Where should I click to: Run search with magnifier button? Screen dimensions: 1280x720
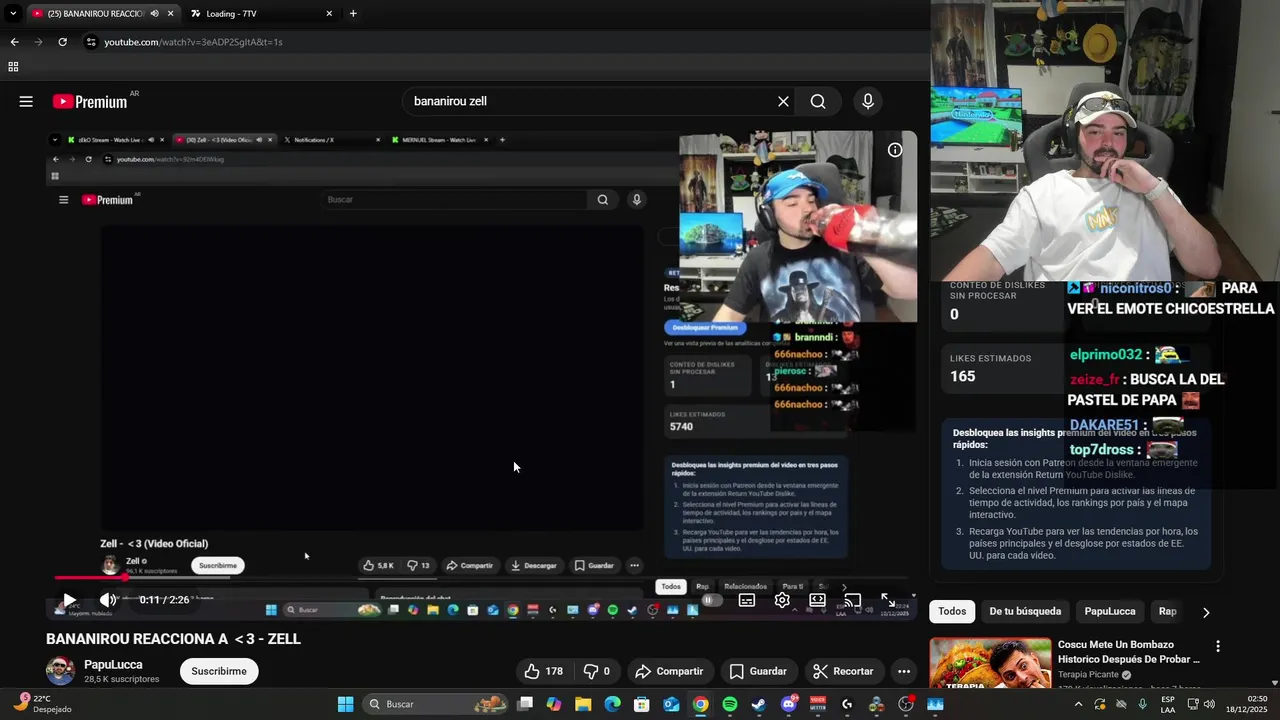pyautogui.click(x=818, y=101)
